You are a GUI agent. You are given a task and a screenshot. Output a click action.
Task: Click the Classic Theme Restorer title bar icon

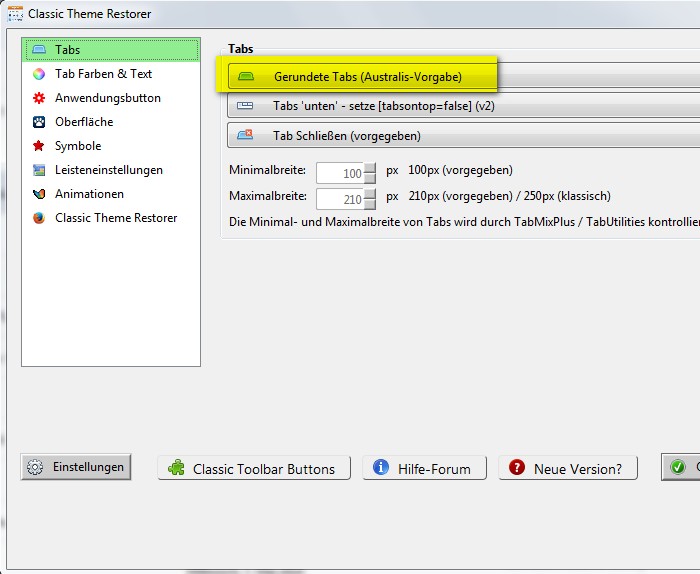(15, 13)
